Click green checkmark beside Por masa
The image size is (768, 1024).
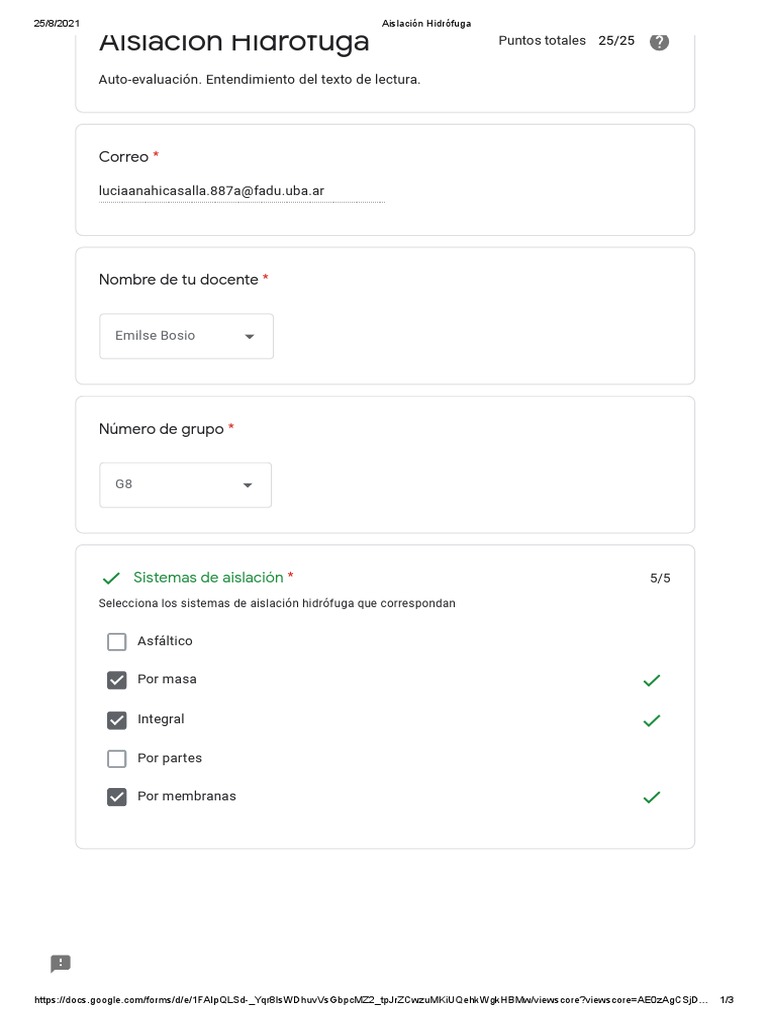point(652,681)
